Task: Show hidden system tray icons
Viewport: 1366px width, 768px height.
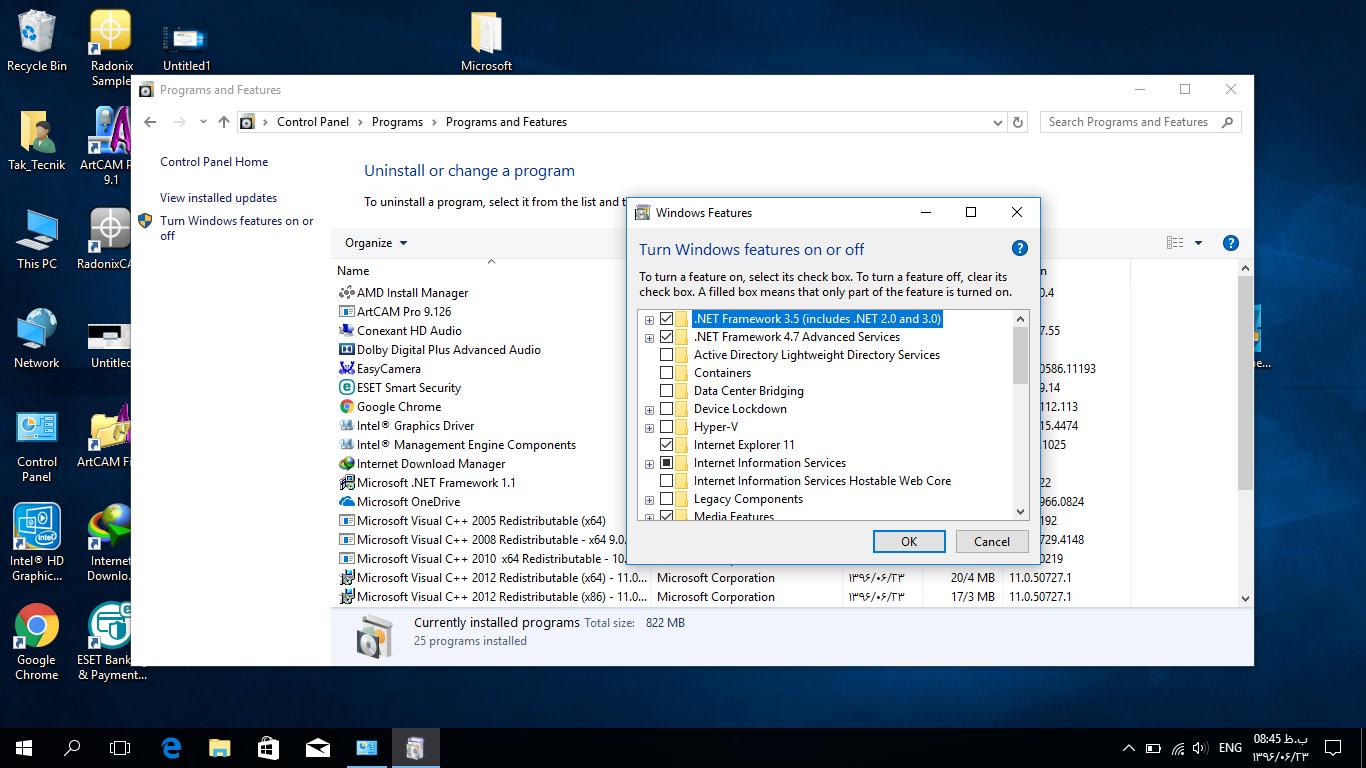Action: pos(1129,748)
